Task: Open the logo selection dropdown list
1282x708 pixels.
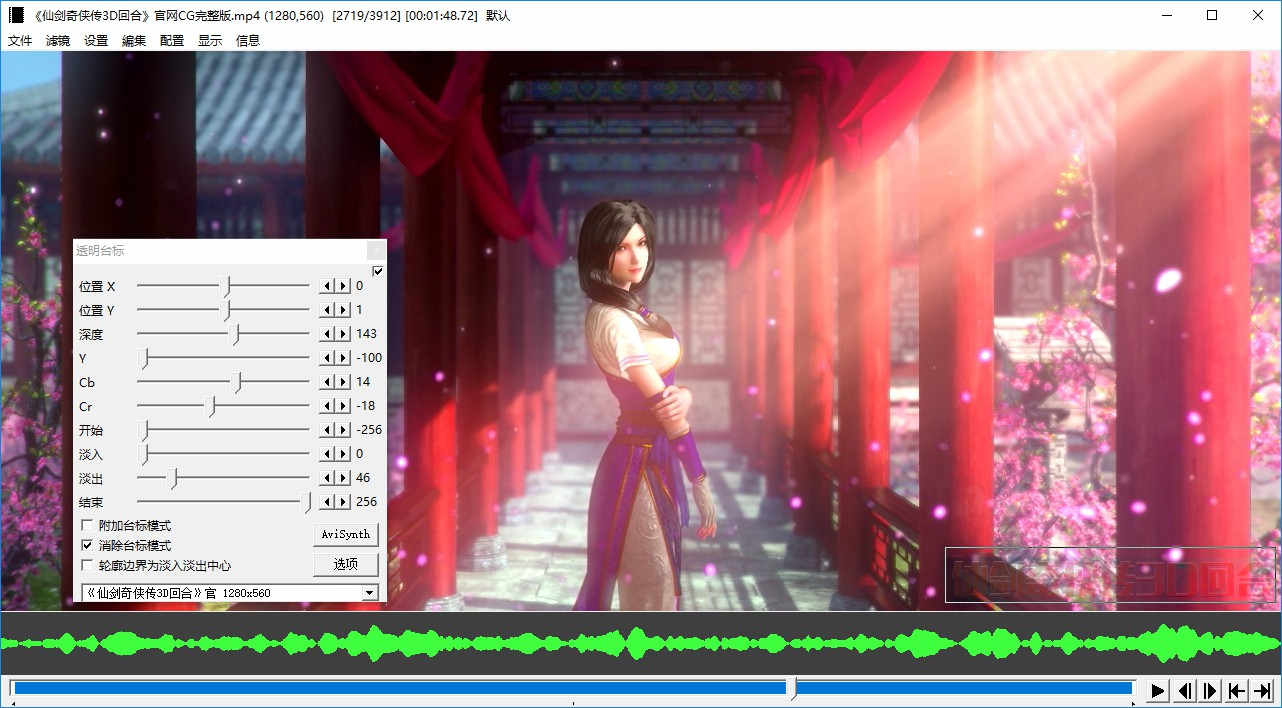Action: click(369, 593)
